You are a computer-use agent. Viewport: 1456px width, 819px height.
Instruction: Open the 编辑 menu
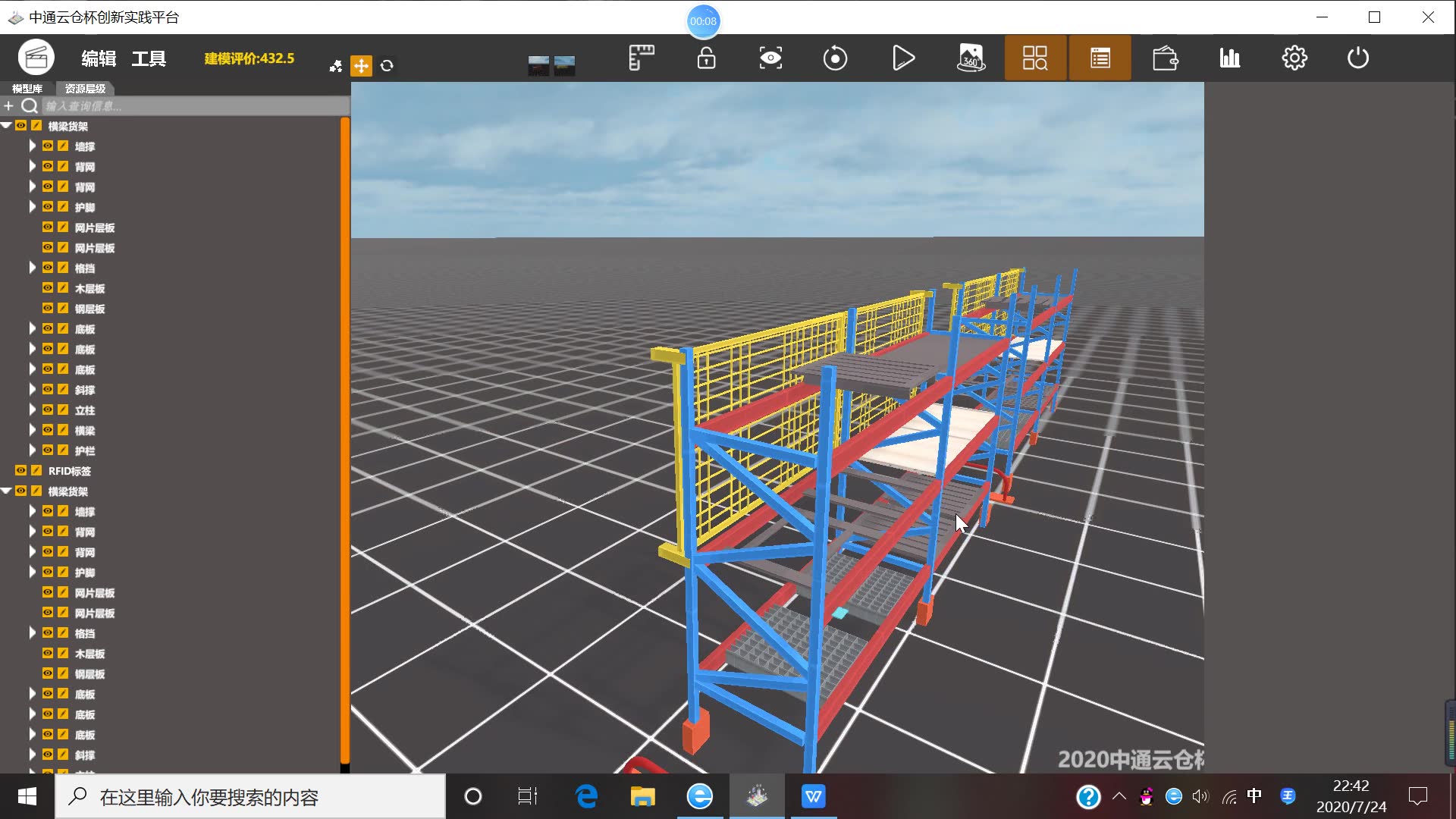pyautogui.click(x=99, y=58)
